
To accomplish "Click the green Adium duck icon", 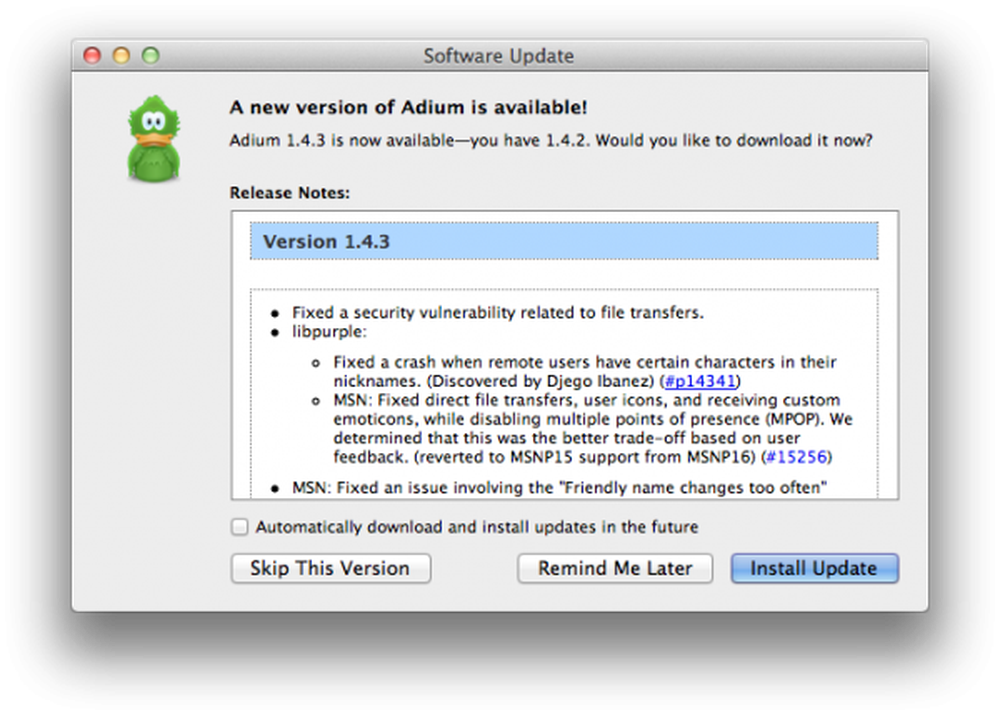I will pos(154,136).
